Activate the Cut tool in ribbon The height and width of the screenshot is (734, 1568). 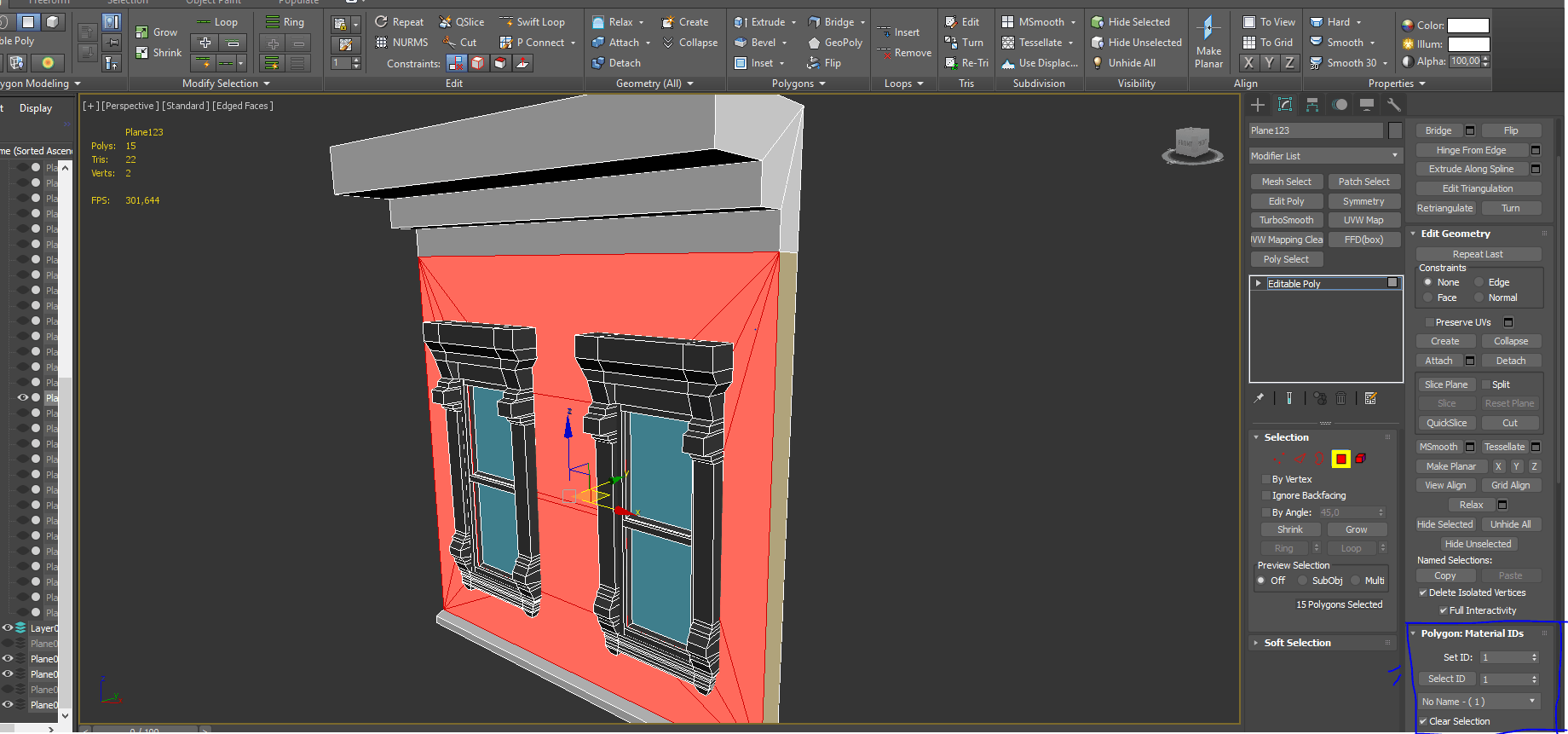(x=460, y=43)
